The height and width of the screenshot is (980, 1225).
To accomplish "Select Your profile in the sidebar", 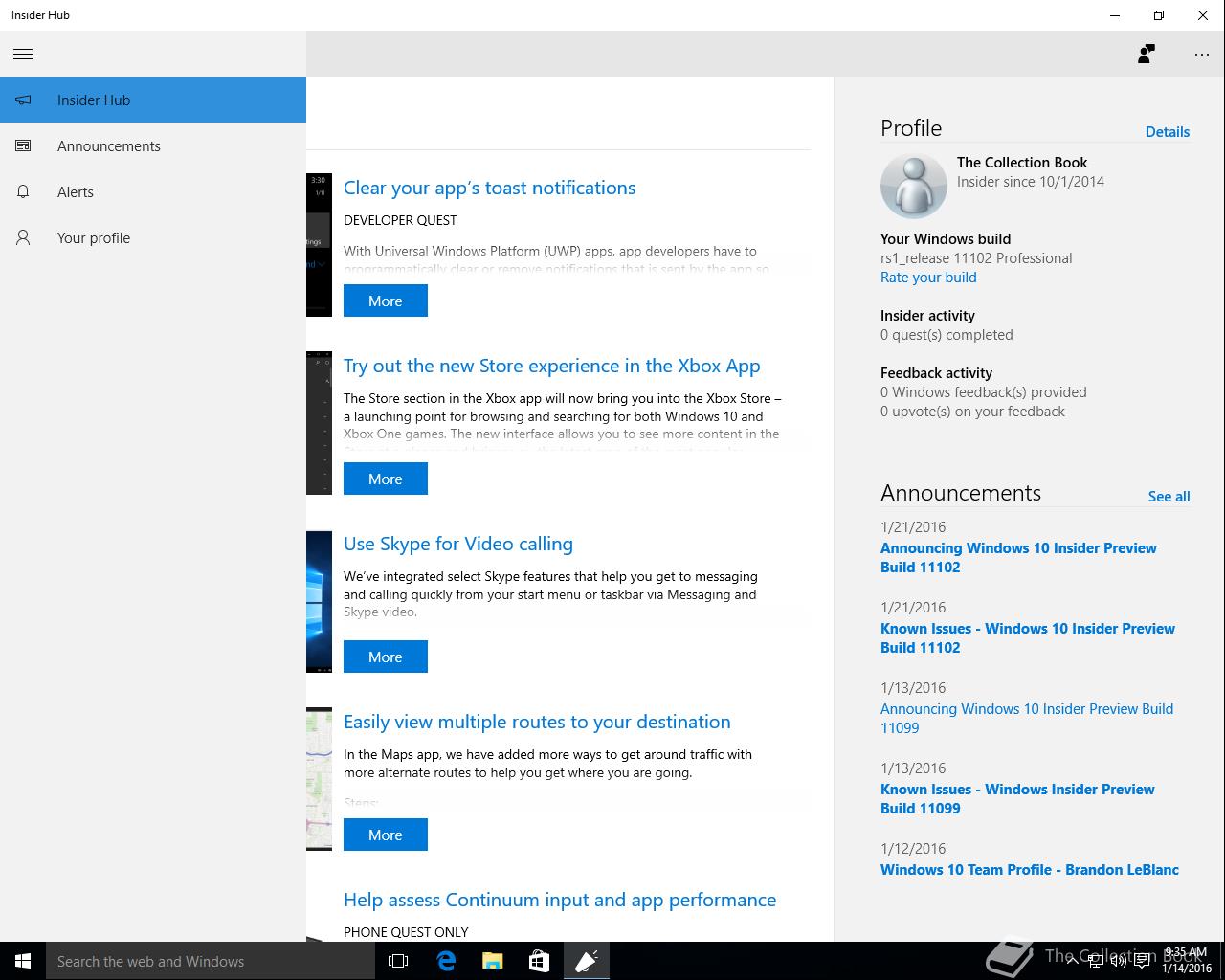I will click(153, 237).
